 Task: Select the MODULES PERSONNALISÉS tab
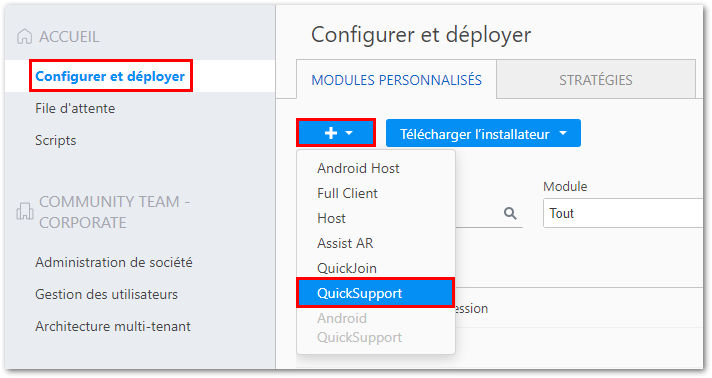(396, 80)
